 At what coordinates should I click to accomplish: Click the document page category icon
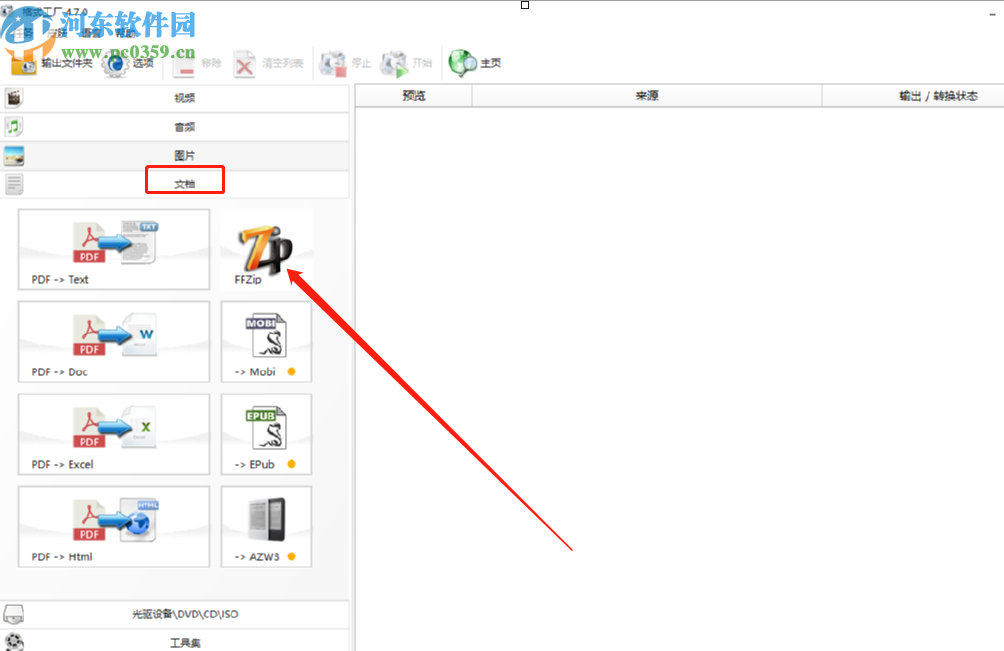click(13, 184)
